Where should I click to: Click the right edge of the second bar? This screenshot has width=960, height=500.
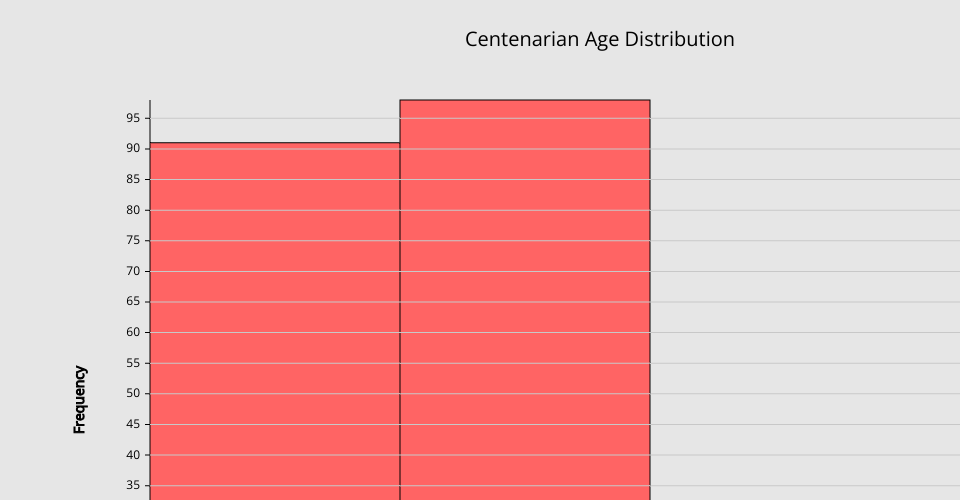click(650, 300)
